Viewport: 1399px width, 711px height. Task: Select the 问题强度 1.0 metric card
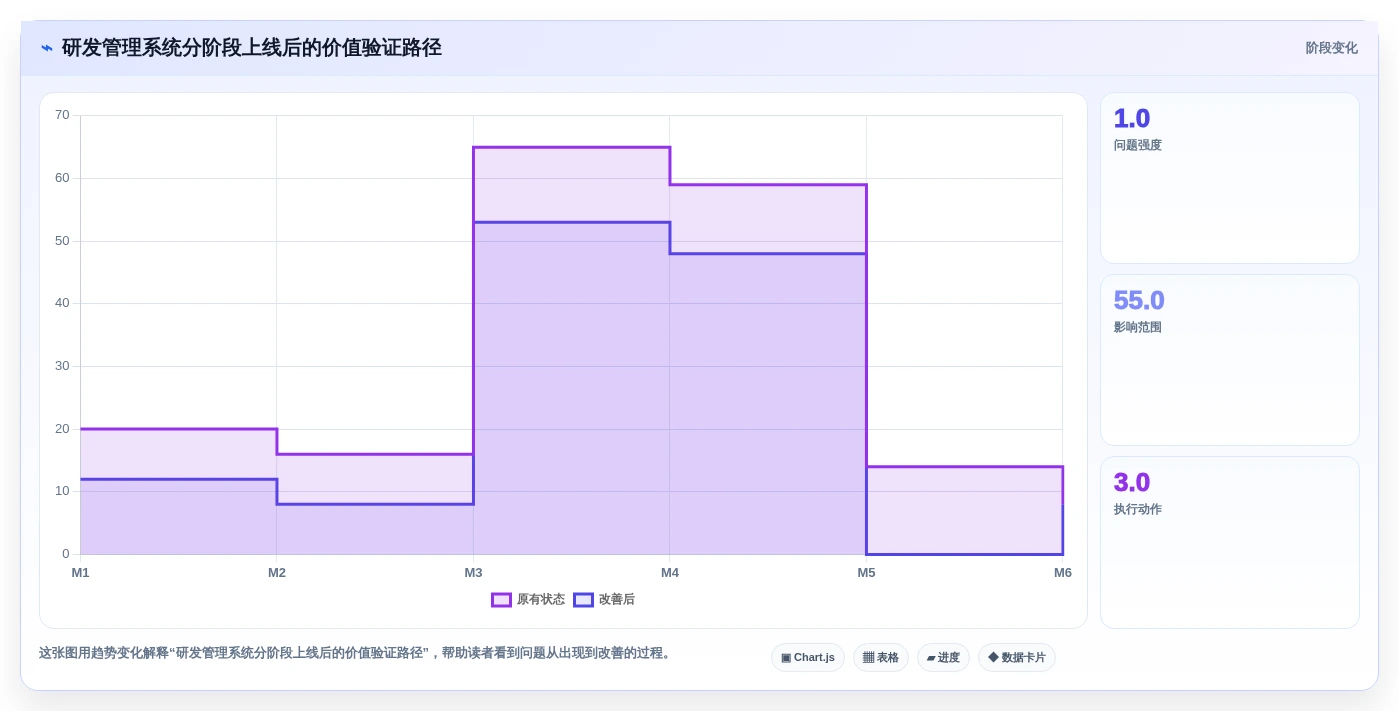pos(1230,178)
